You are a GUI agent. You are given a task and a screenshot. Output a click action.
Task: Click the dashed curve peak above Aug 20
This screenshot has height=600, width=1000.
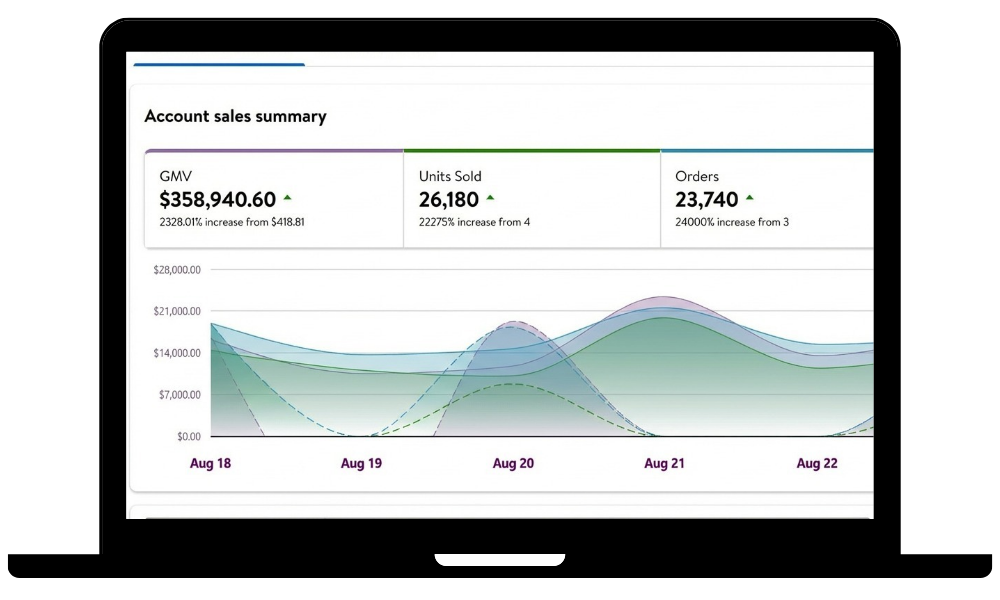513,322
